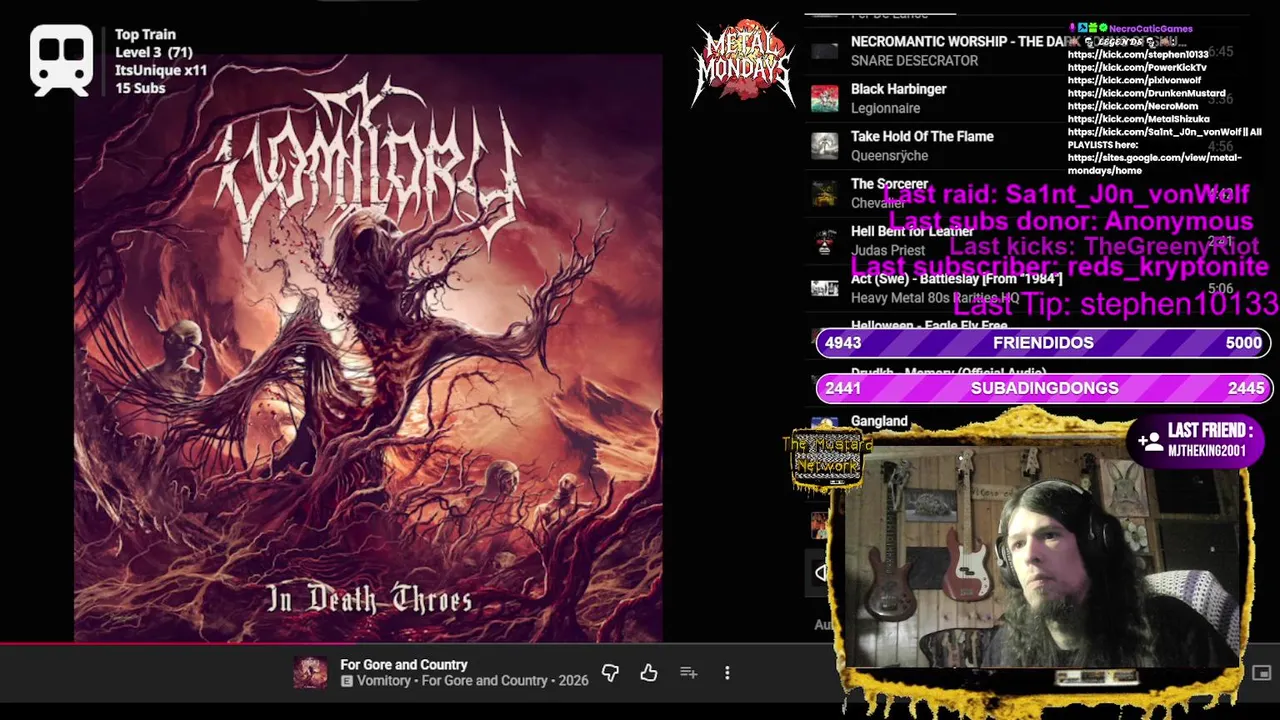Click the Last subscriber reds_kryptonite label
1280x720 pixels.
(x=1060, y=267)
